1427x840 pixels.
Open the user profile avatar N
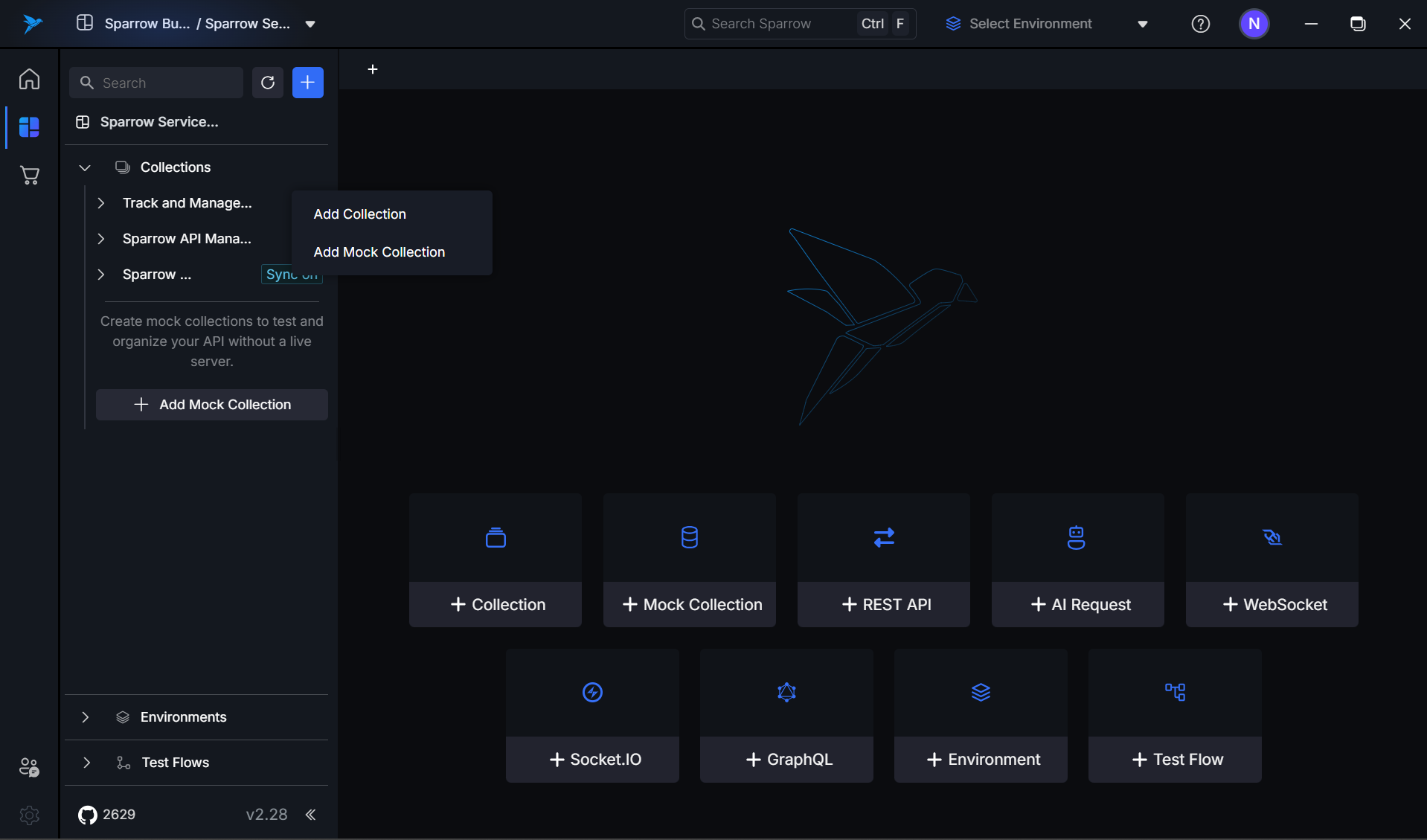[1254, 24]
